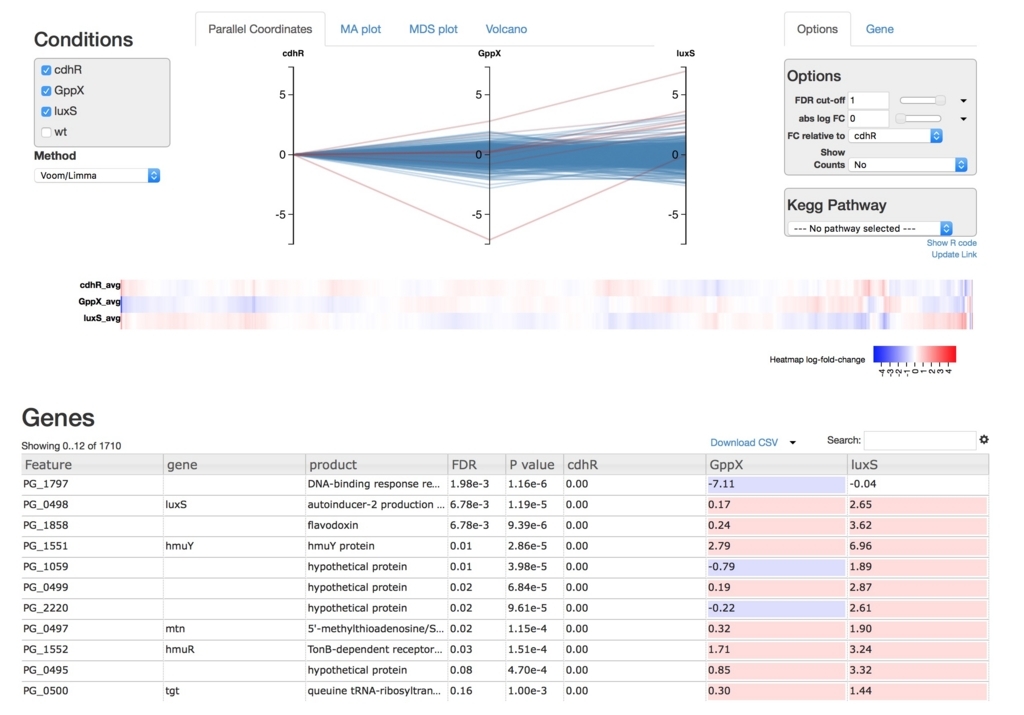Open the table settings gear icon
Image resolution: width=1024 pixels, height=715 pixels.
click(984, 439)
